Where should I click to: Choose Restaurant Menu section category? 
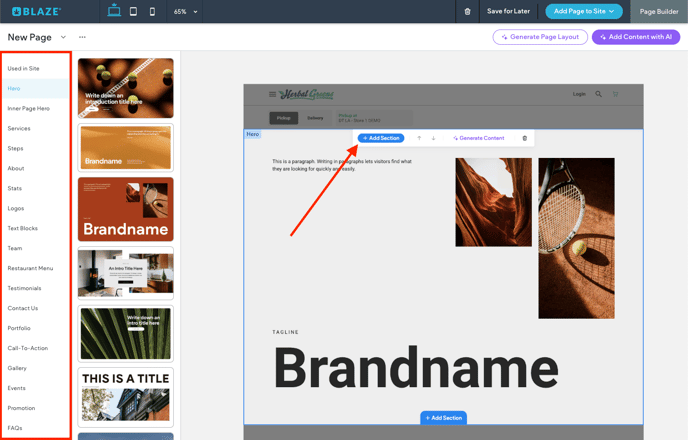[x=30, y=268]
